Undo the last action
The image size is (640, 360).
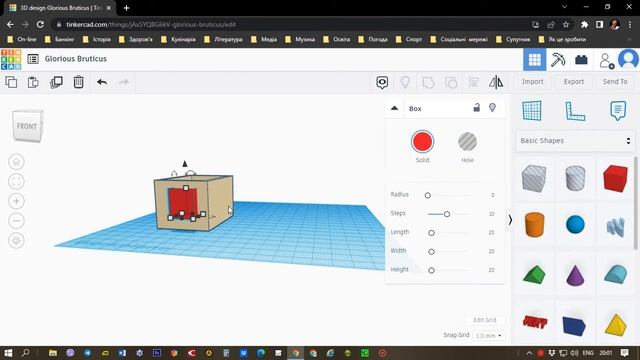(x=102, y=82)
